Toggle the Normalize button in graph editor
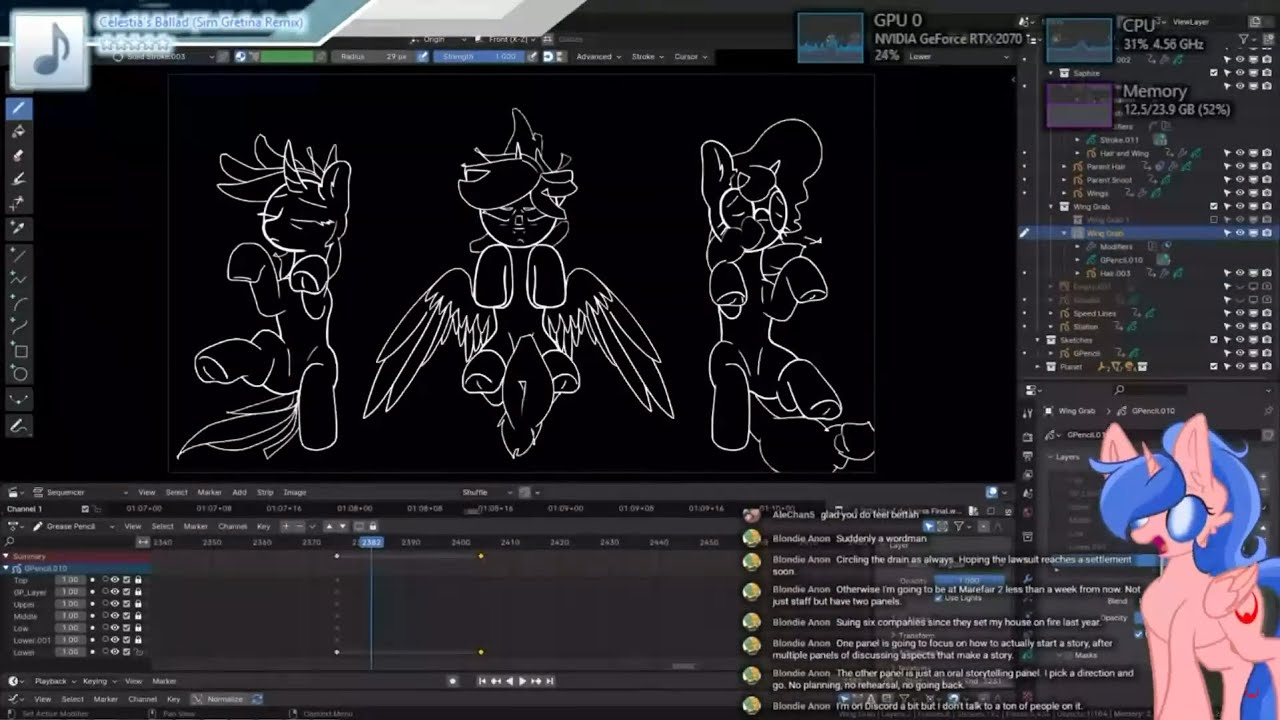Viewport: 1280px width, 720px height. [219, 699]
